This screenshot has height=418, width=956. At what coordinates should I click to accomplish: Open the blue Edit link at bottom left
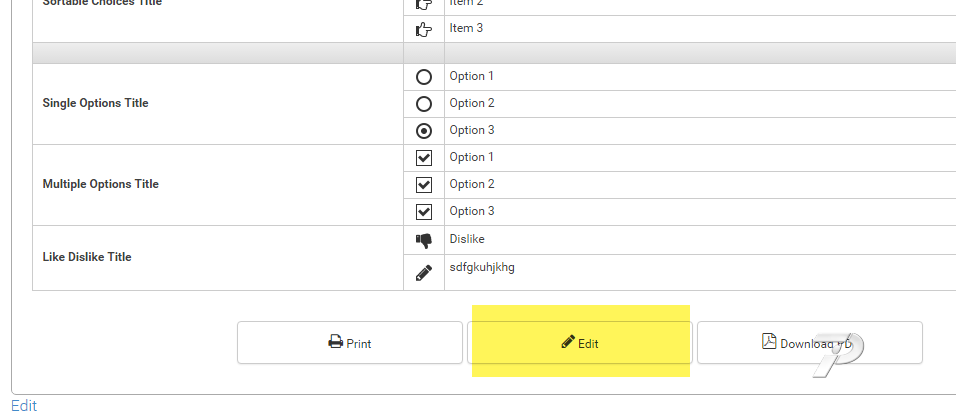(x=24, y=406)
